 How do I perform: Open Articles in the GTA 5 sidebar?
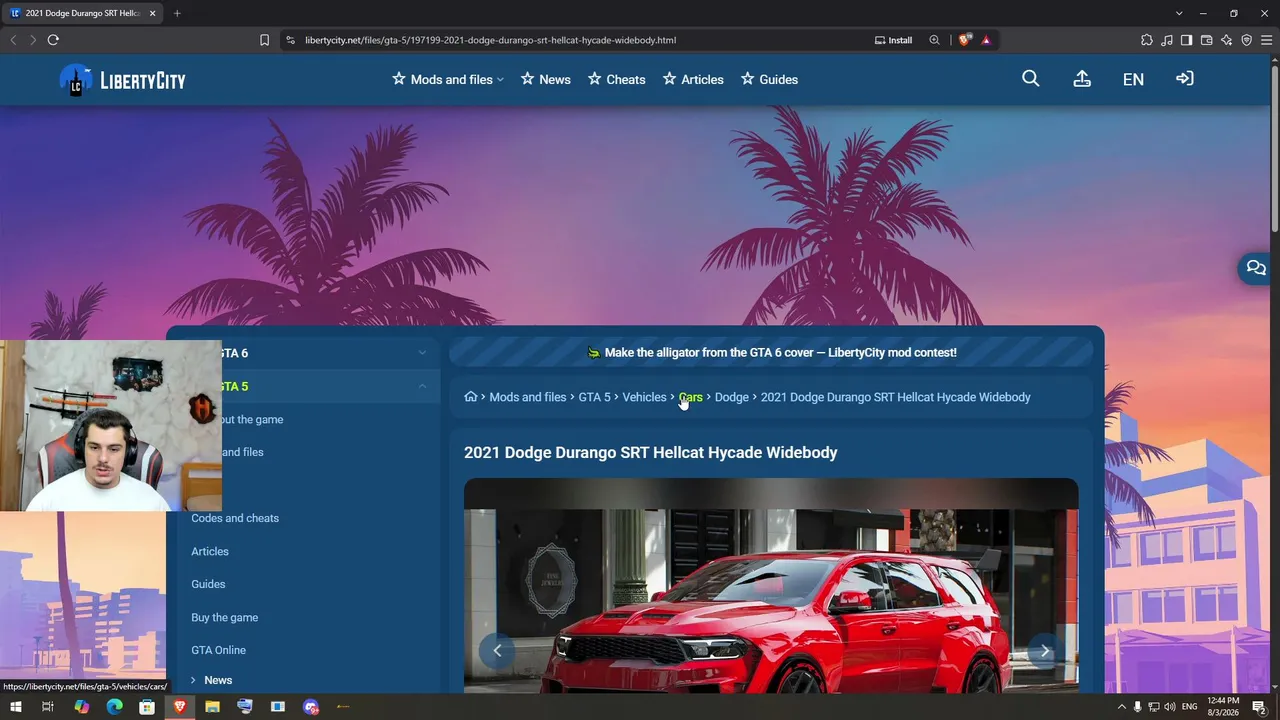(210, 551)
